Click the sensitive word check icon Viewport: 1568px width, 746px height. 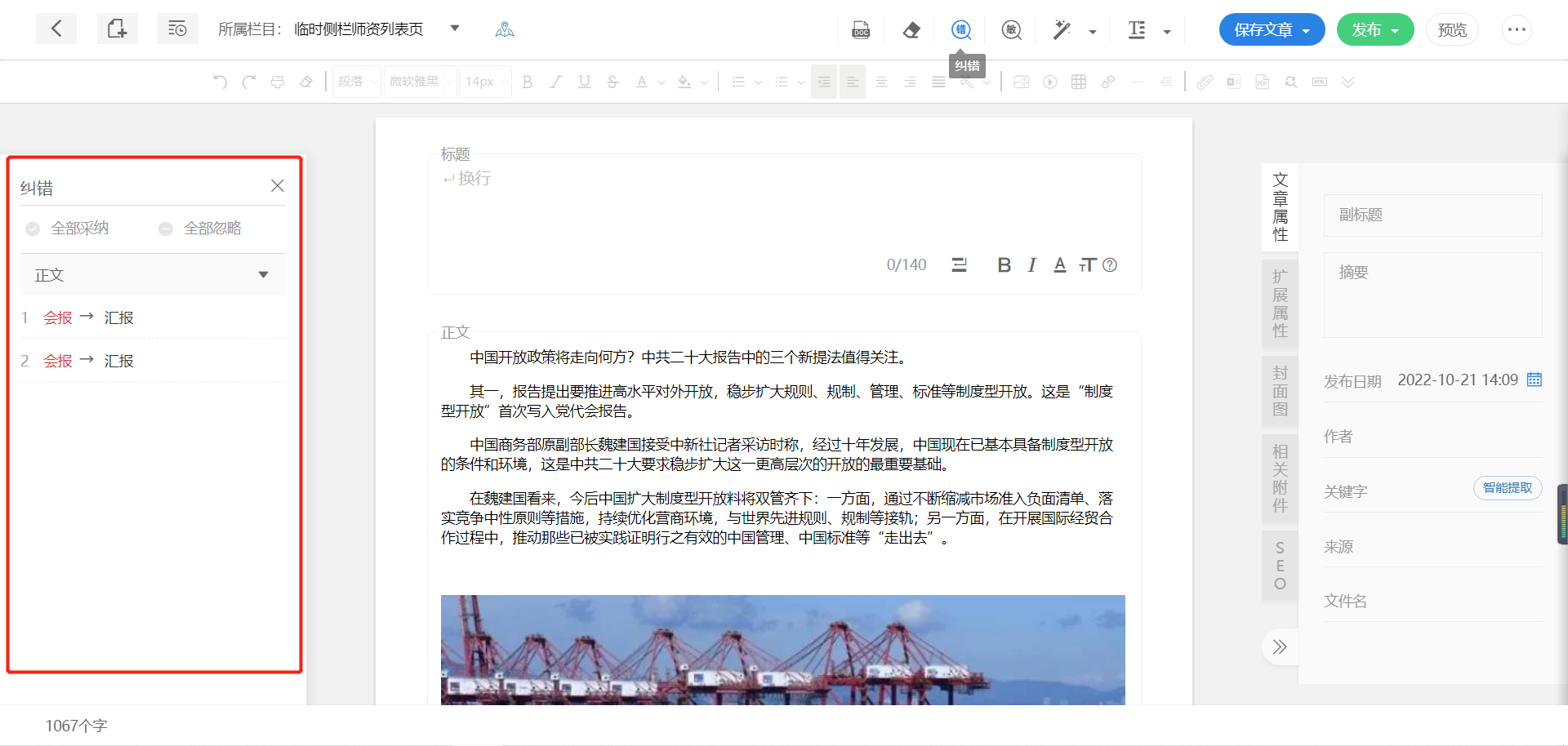pos(1012,30)
